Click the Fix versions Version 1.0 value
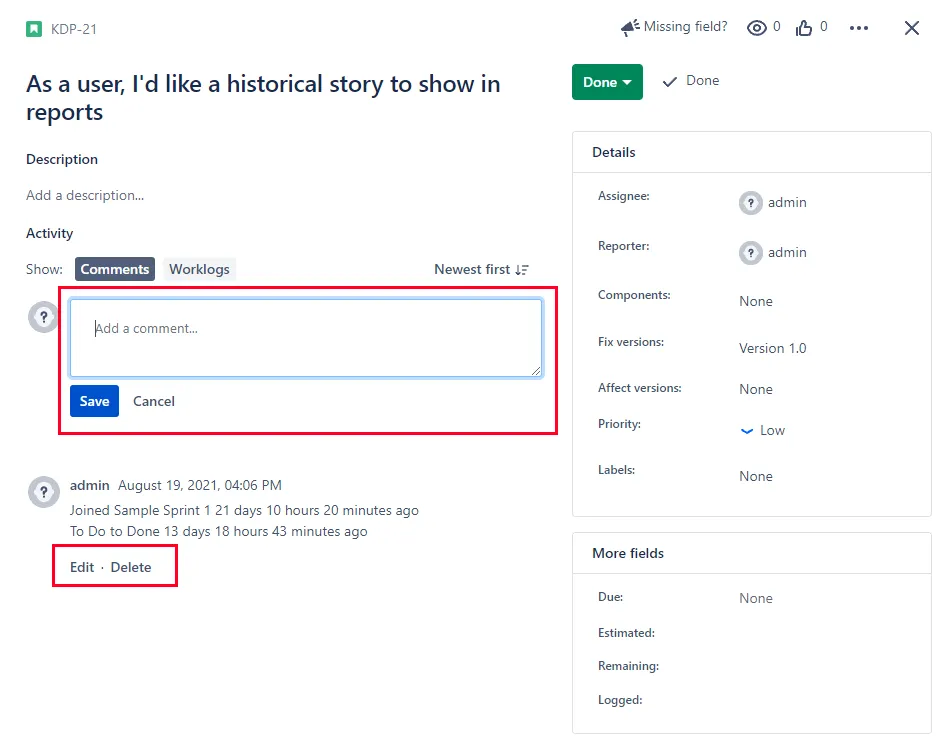 pos(773,348)
